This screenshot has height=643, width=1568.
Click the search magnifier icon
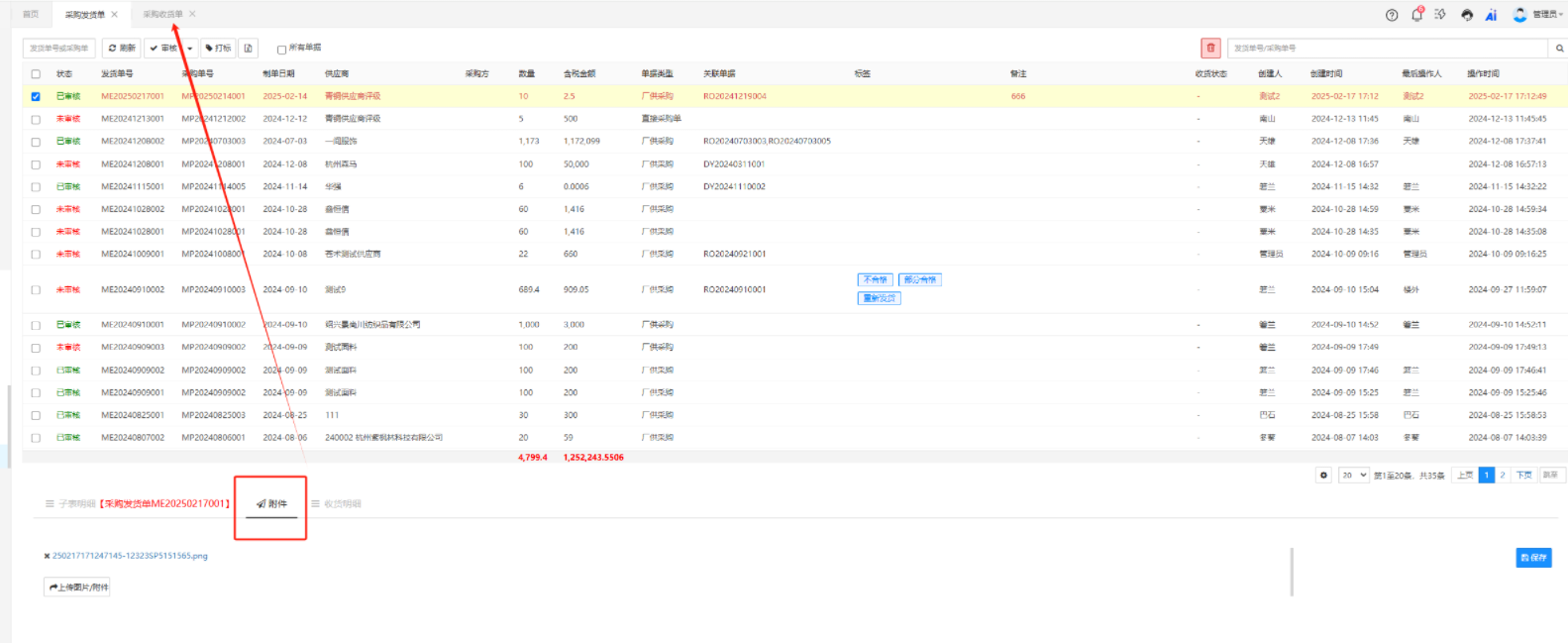1559,48
